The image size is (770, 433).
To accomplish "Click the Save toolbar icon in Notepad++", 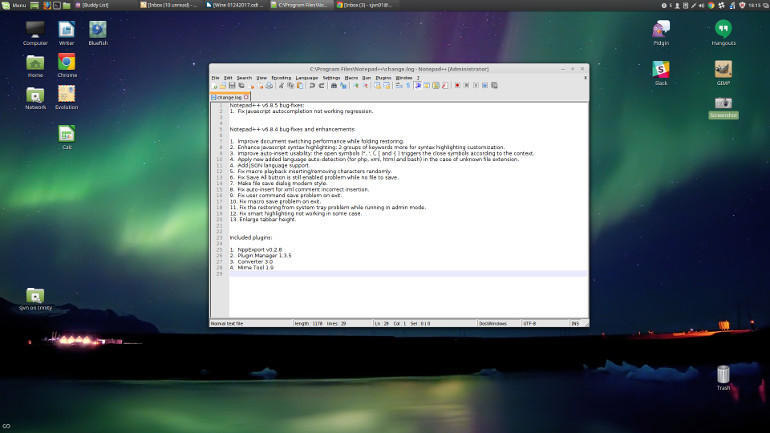I will [232, 85].
